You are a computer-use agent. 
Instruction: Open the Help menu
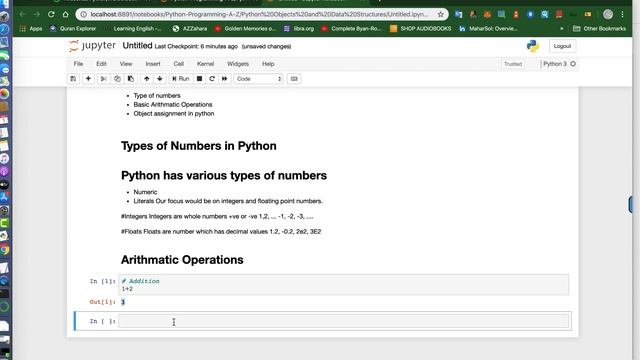click(268, 64)
